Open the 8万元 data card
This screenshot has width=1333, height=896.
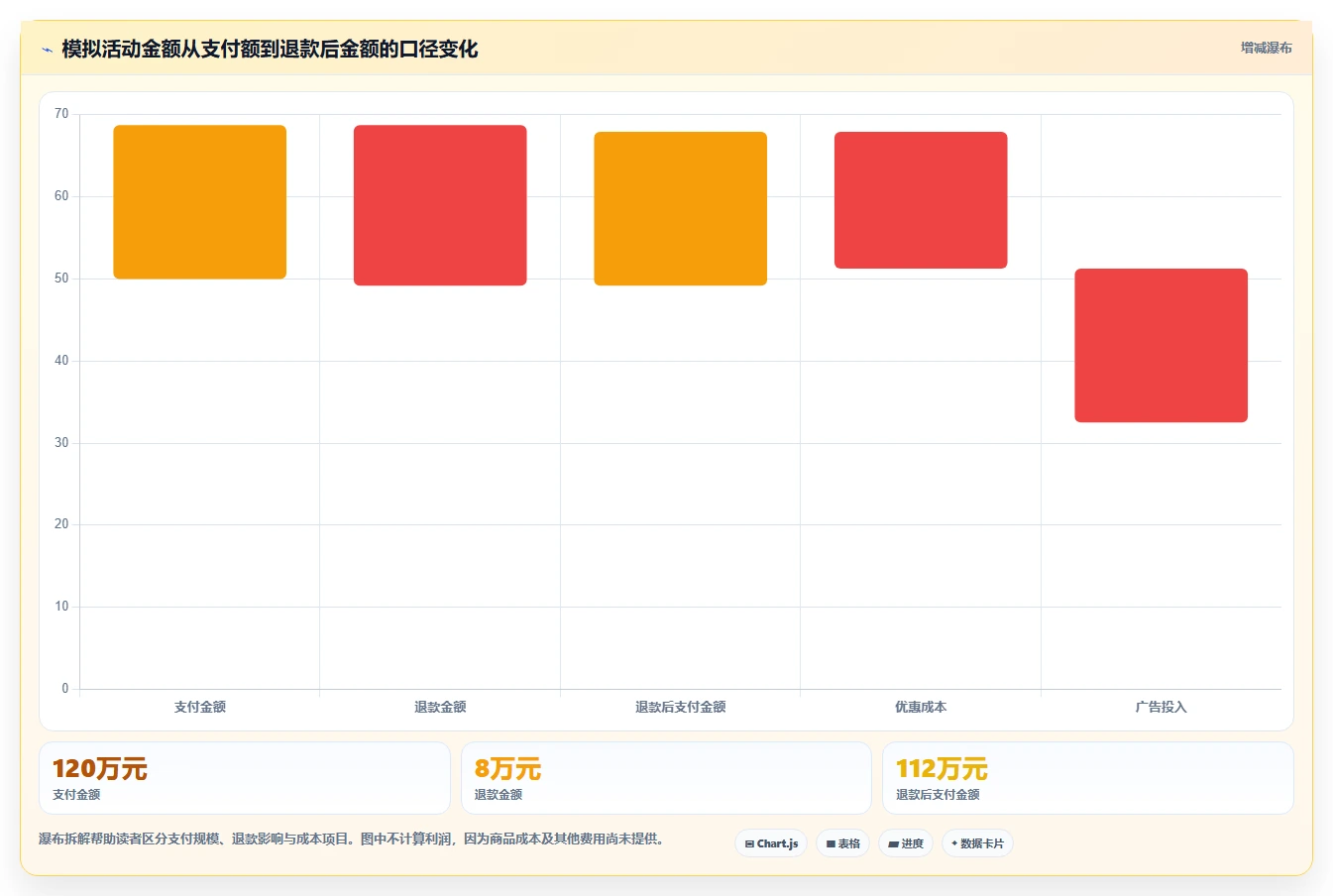(x=666, y=778)
